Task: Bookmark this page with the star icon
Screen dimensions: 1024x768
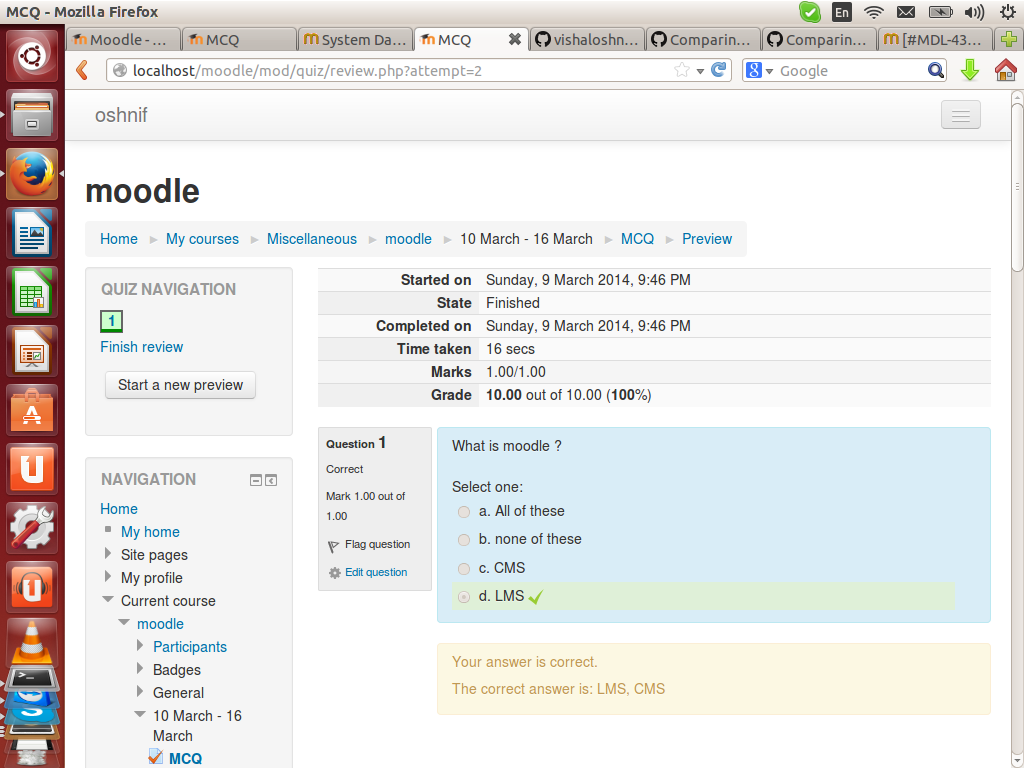Action: tap(682, 70)
